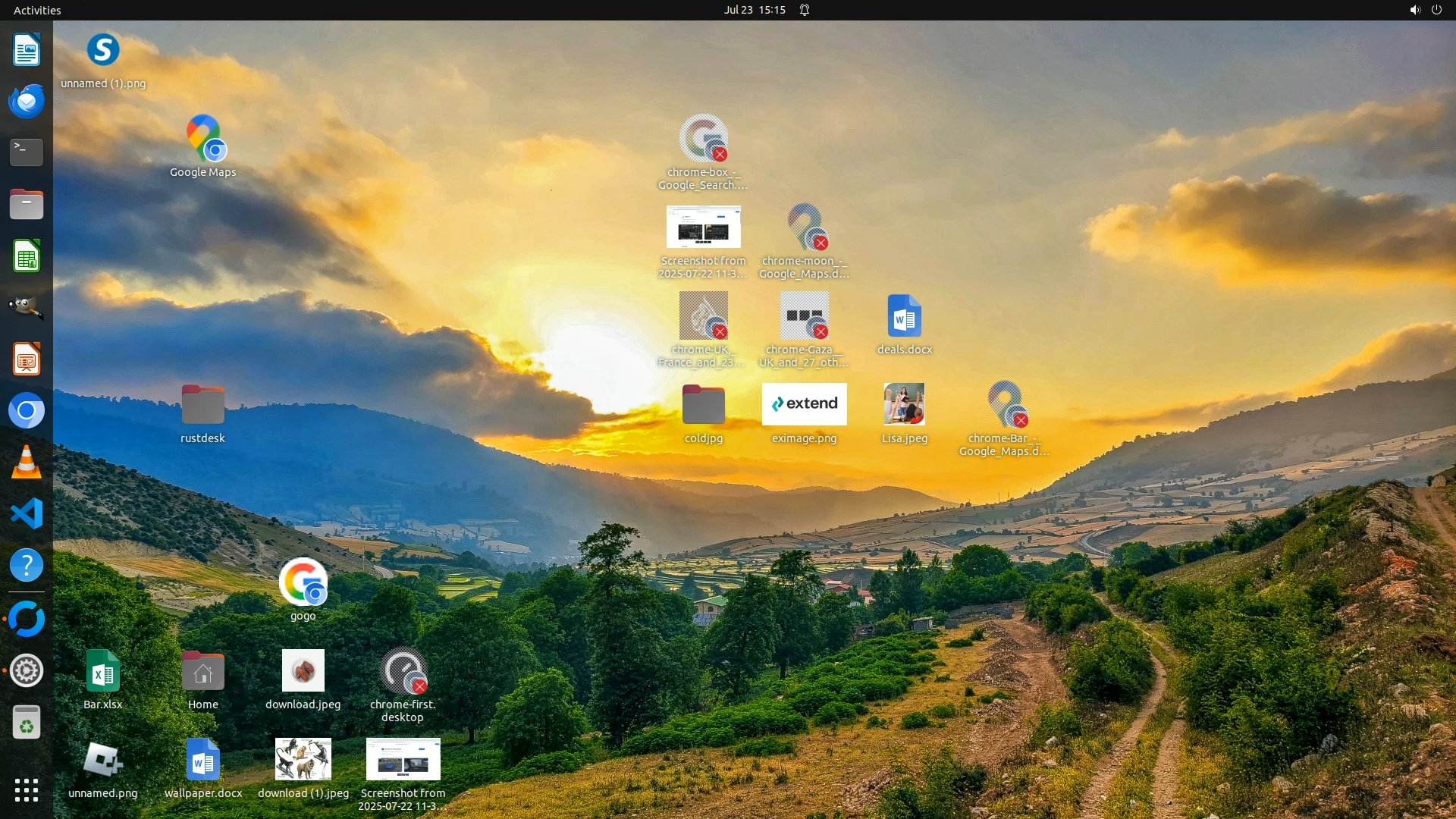The width and height of the screenshot is (1456, 819).
Task: Select the rustdesk folder
Action: (202, 406)
